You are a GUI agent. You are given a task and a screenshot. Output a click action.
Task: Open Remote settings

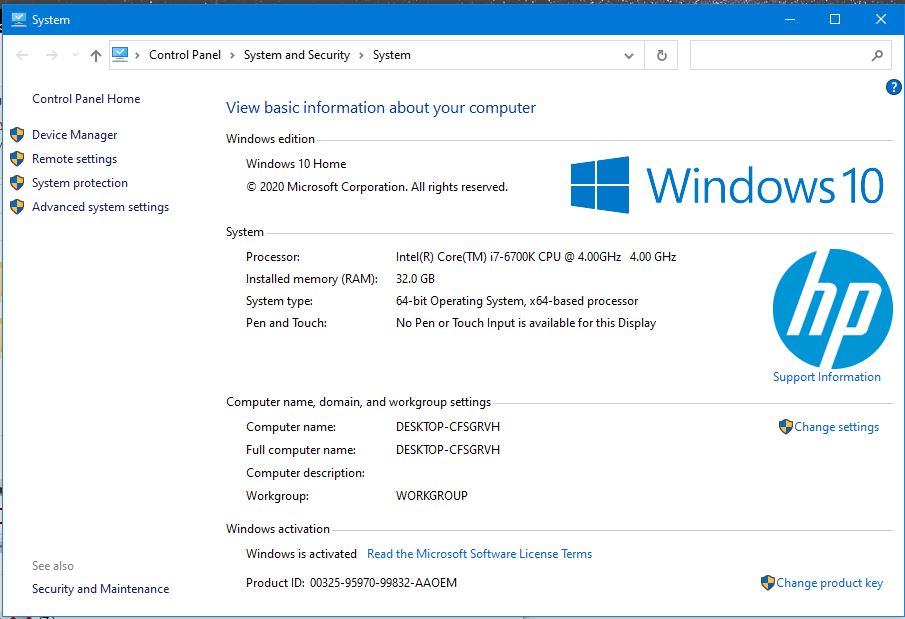pos(74,159)
